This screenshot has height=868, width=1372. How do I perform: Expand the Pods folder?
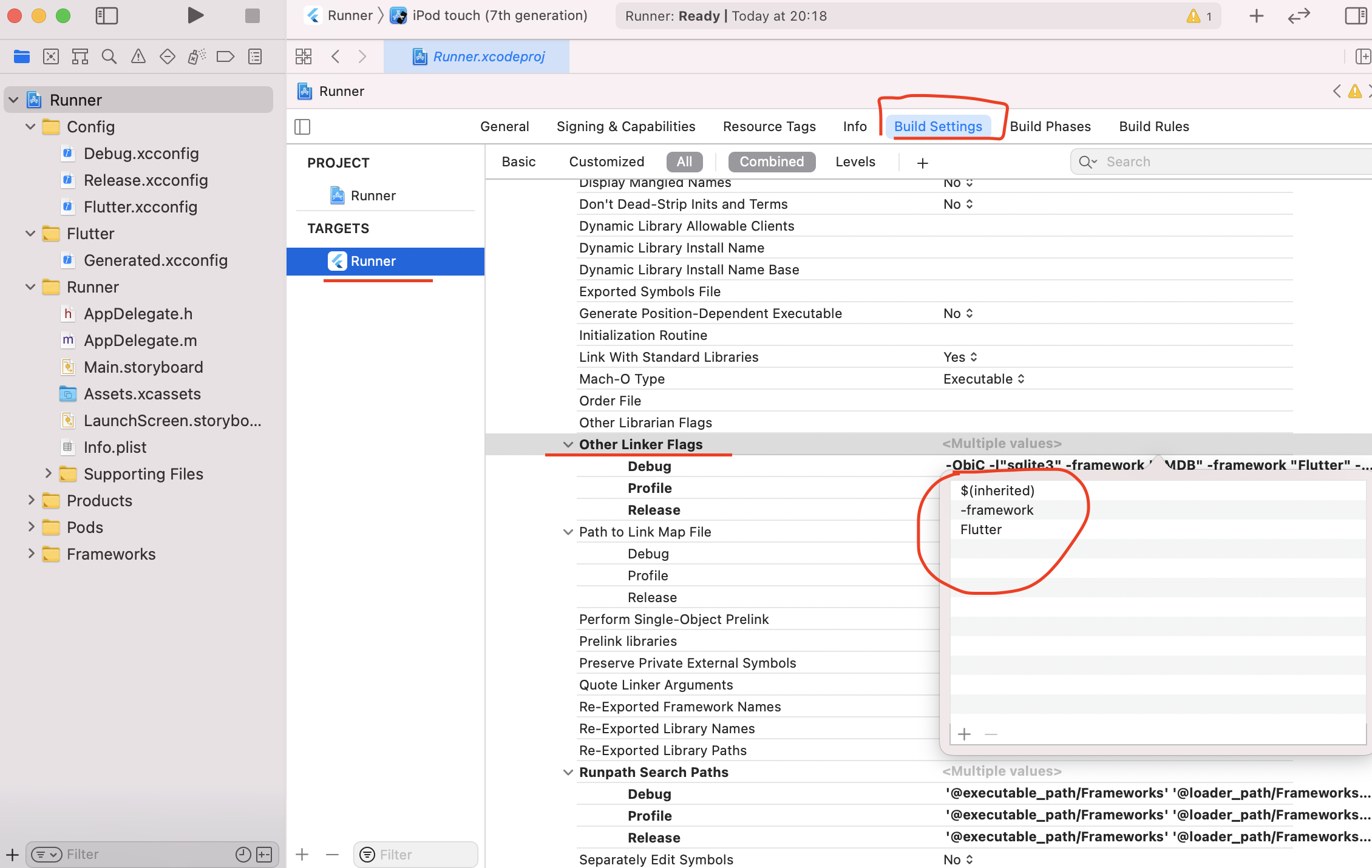click(x=32, y=527)
